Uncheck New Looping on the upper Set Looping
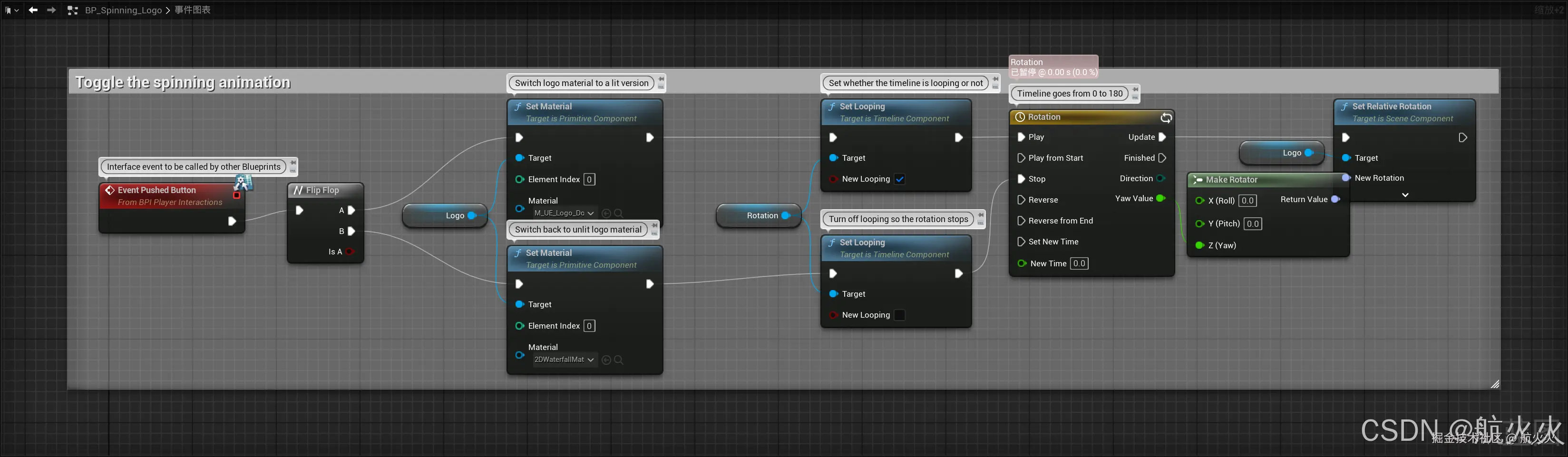 (x=900, y=179)
